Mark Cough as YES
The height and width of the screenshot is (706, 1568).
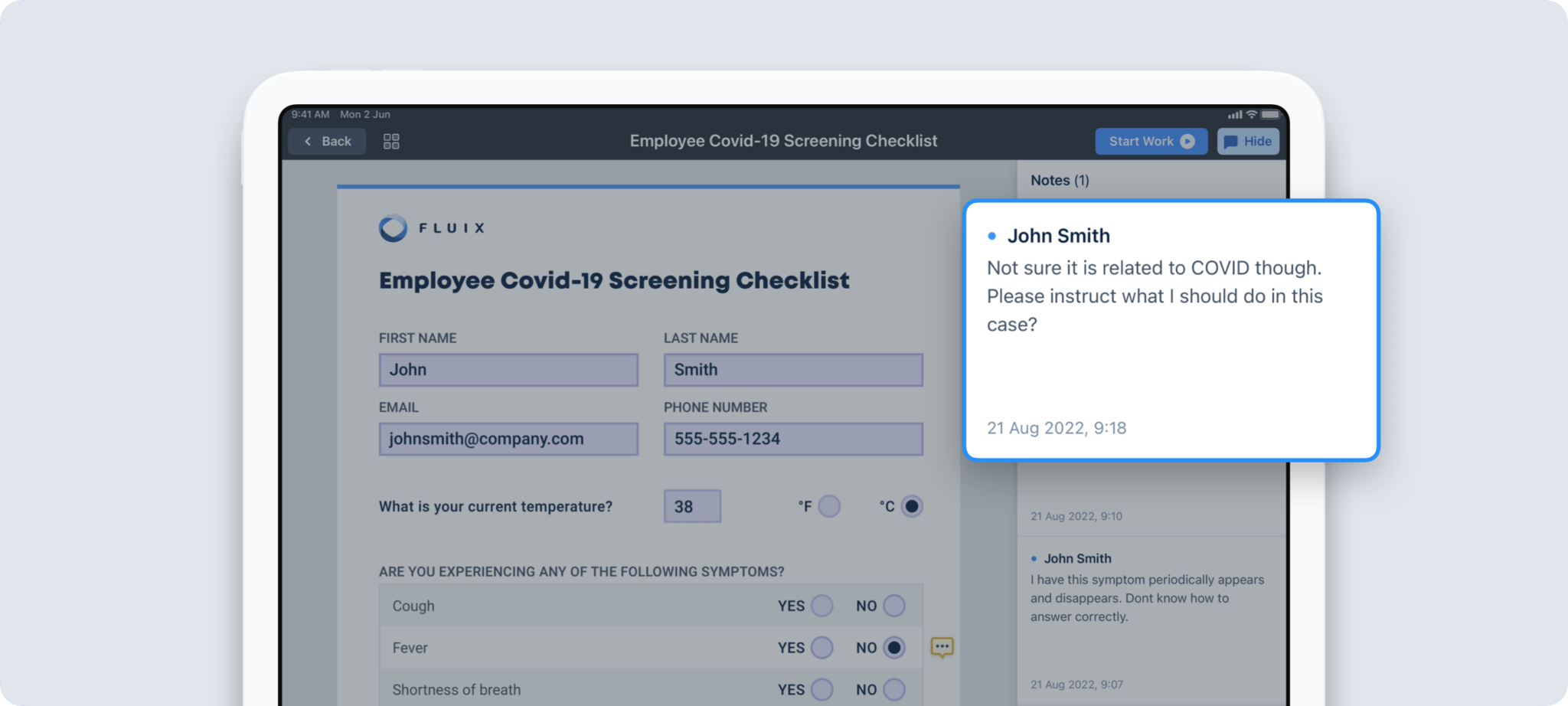(822, 606)
